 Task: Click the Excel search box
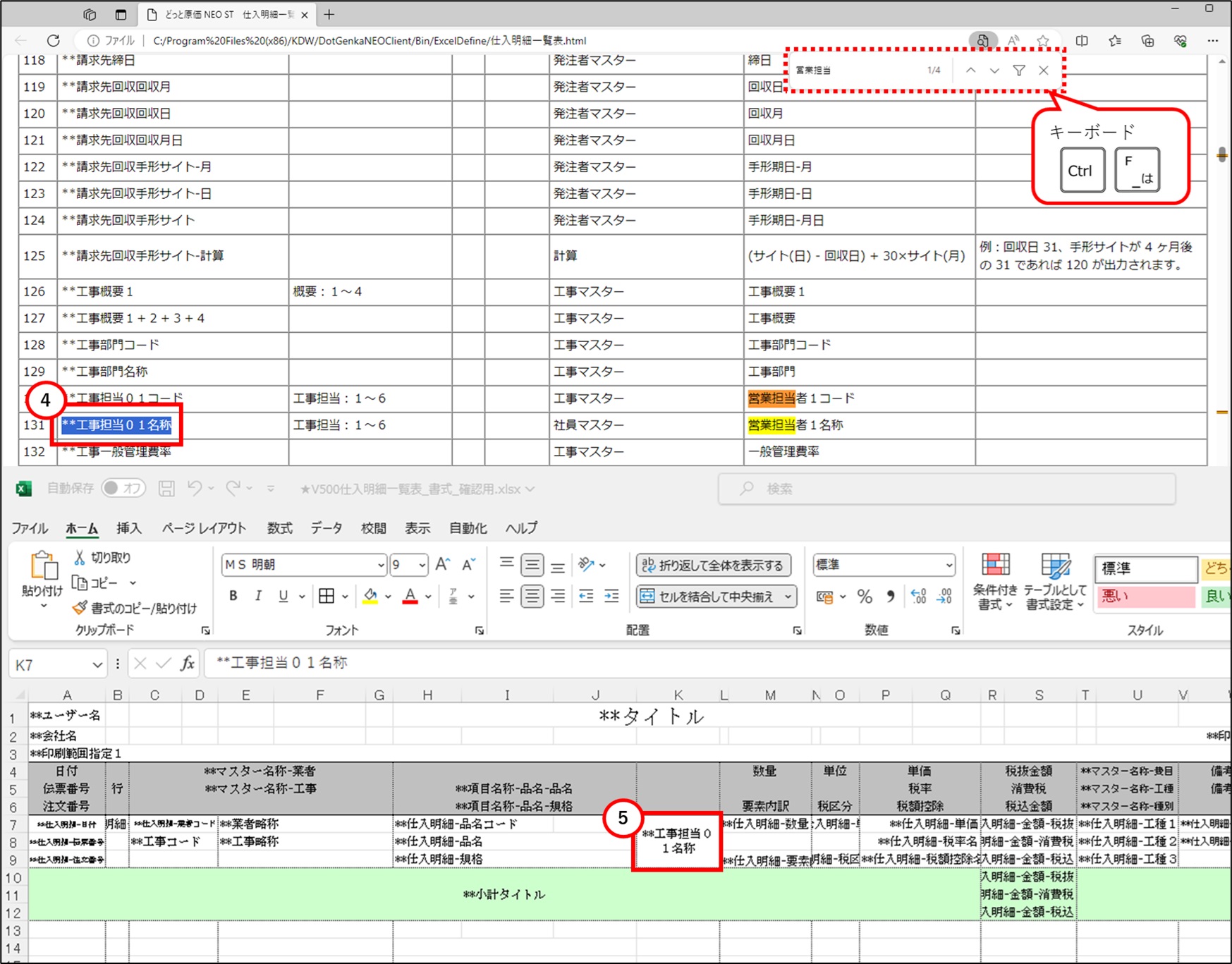tap(945, 489)
